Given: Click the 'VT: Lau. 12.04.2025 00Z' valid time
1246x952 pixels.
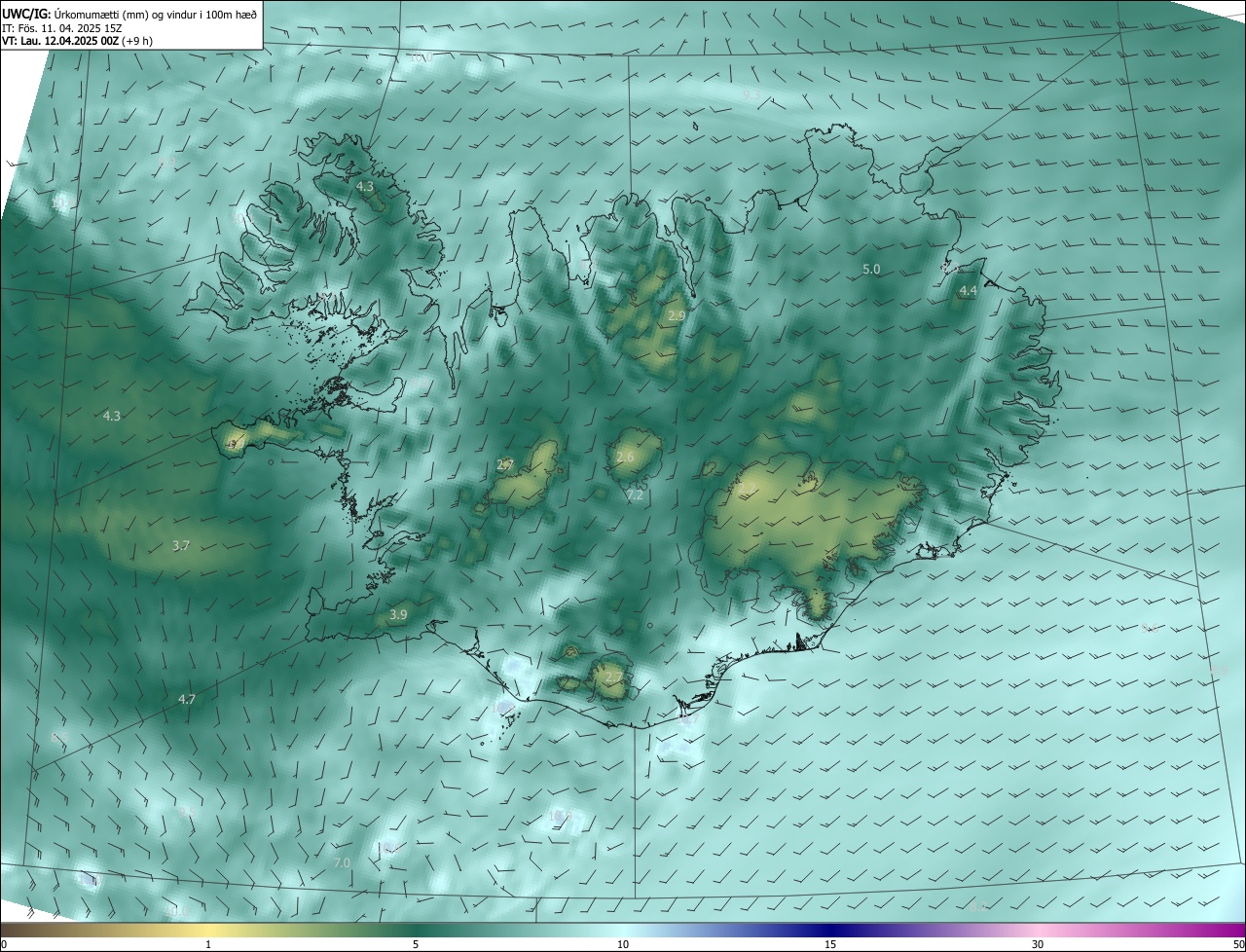Looking at the screenshot, I should [59, 41].
